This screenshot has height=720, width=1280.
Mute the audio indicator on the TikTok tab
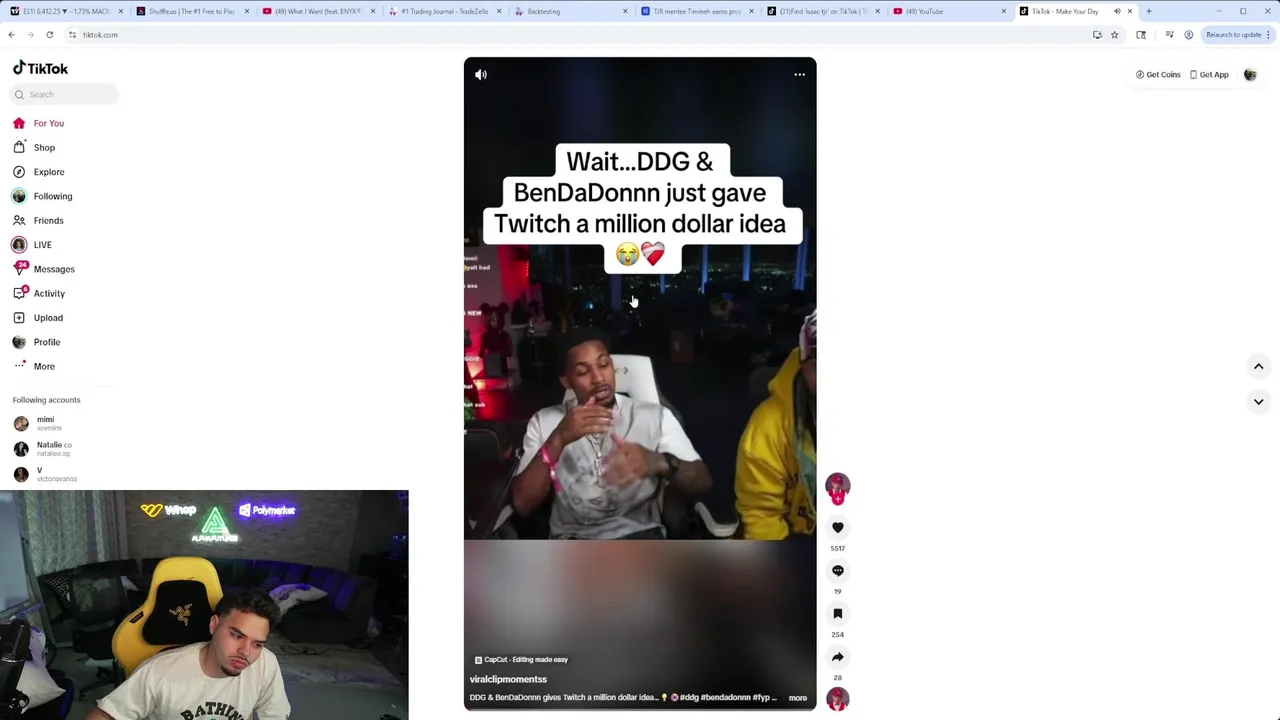coord(1116,11)
